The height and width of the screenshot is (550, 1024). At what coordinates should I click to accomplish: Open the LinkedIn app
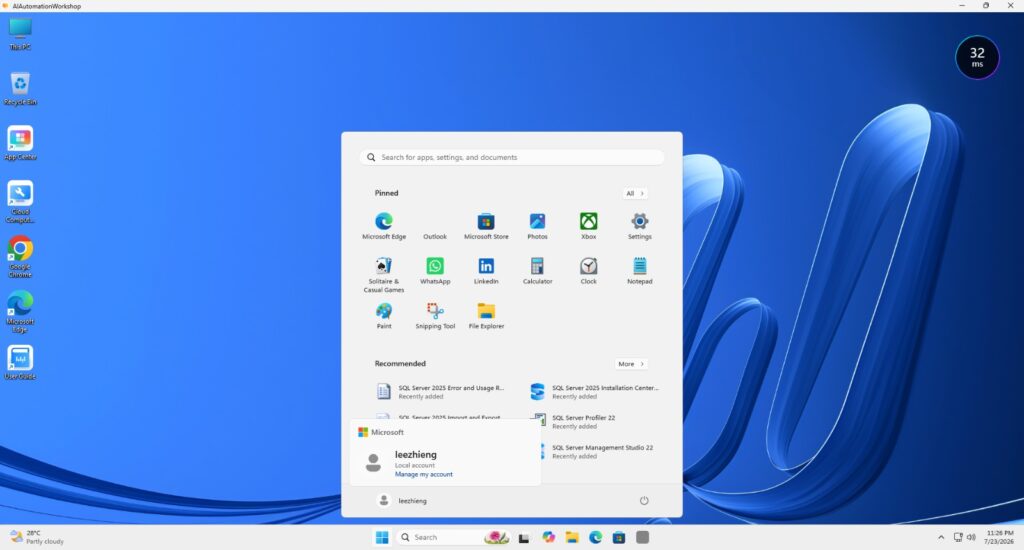click(x=486, y=270)
